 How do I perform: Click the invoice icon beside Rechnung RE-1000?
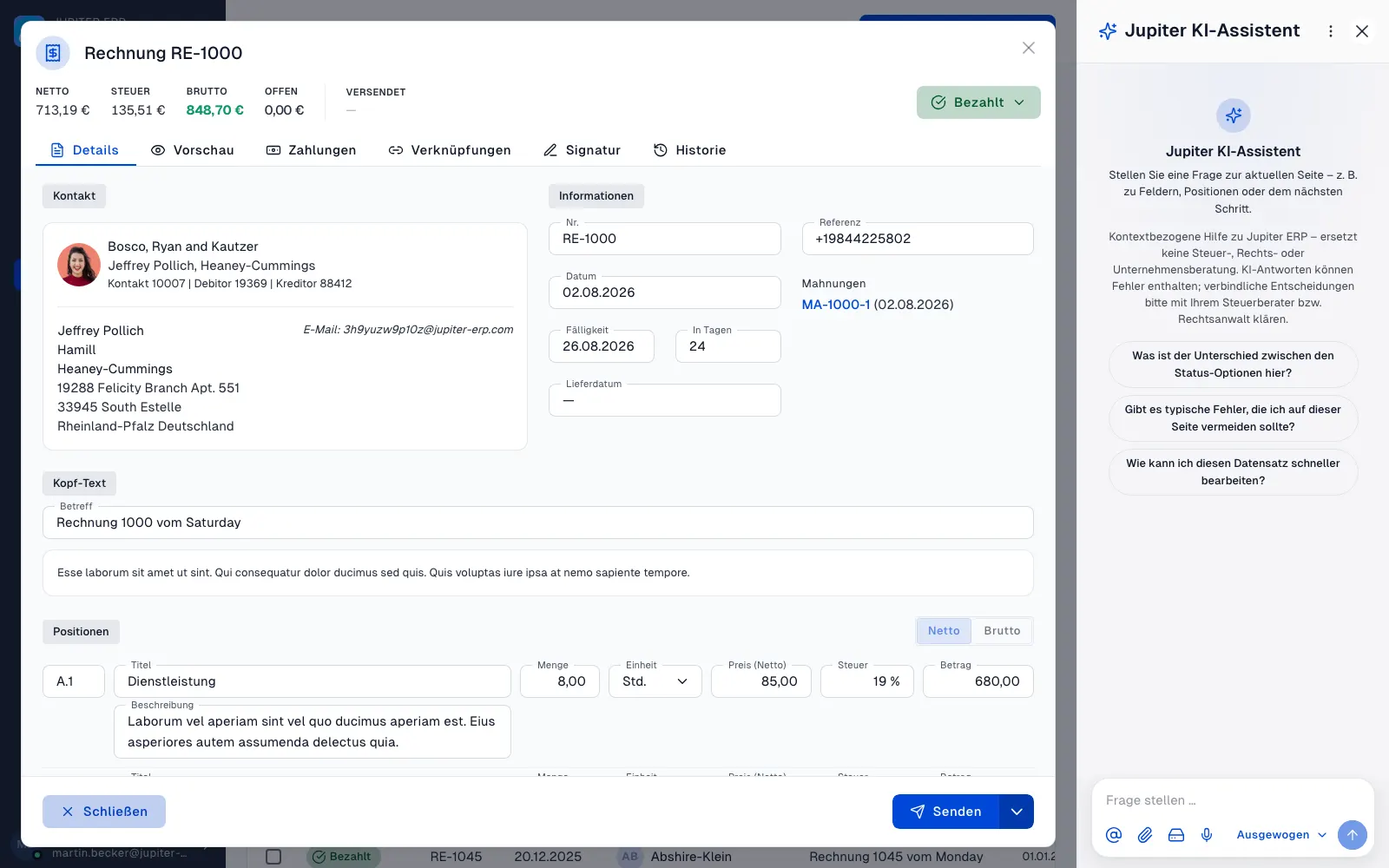pos(53,53)
